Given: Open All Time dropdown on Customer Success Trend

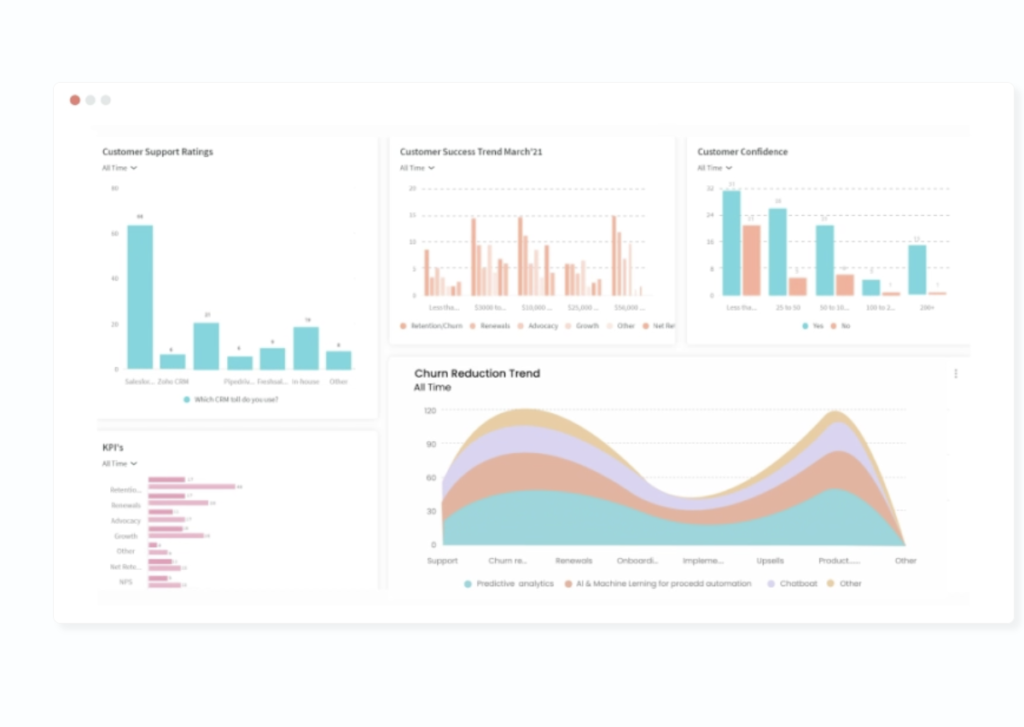Looking at the screenshot, I should click(x=413, y=168).
